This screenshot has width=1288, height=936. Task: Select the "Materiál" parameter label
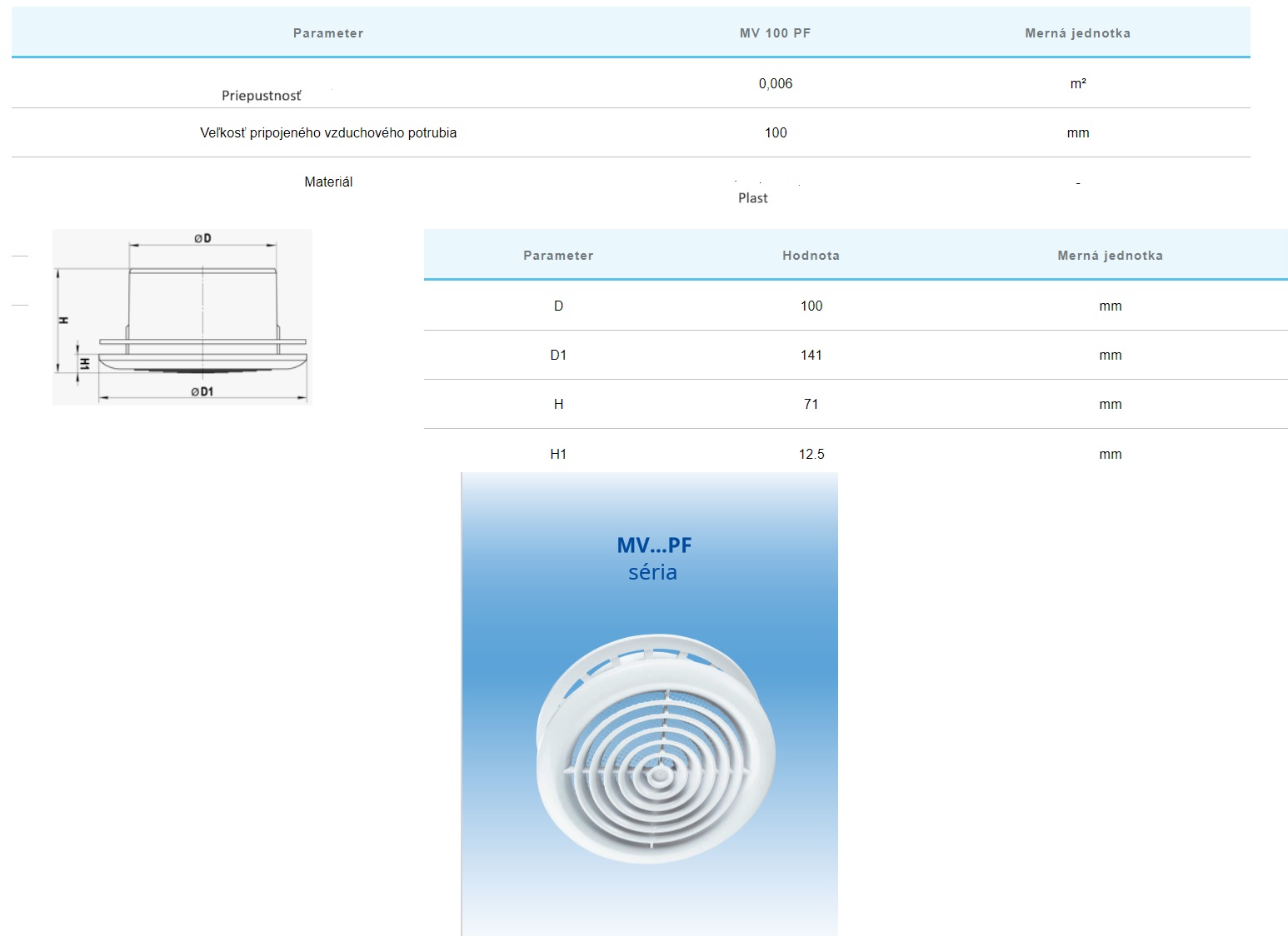tap(328, 182)
